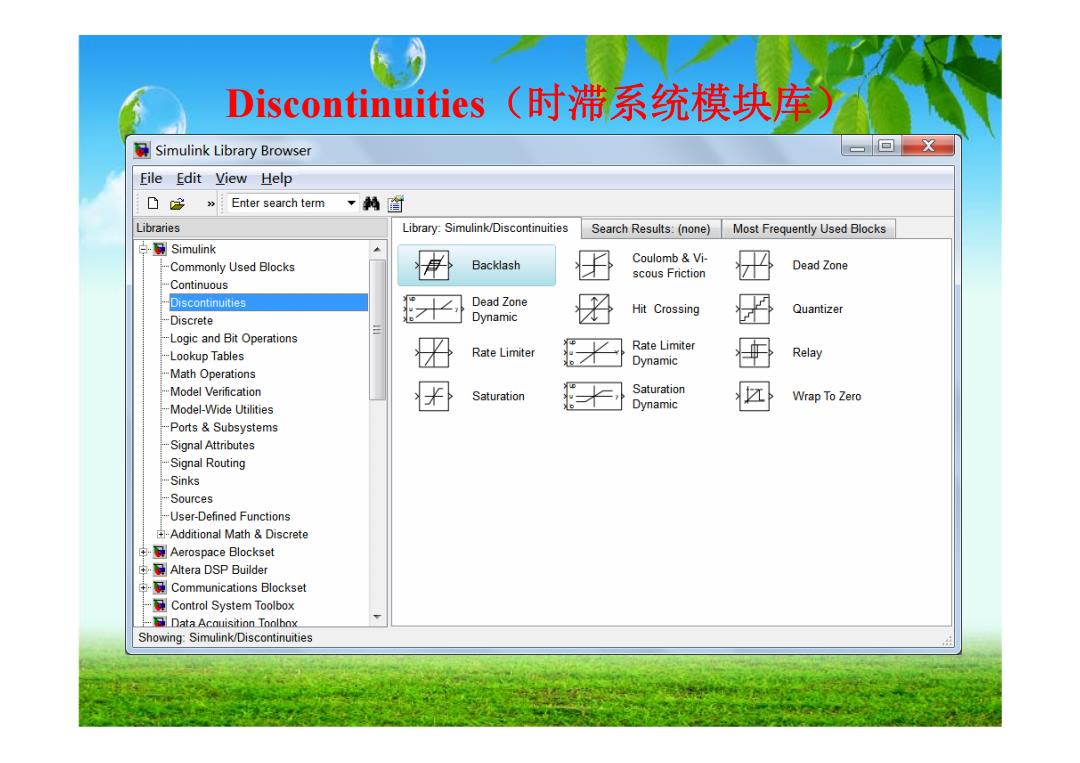This screenshot has width=1080, height=763.
Task: Select Model-Wide Utilities in tree
Action: coord(222,410)
